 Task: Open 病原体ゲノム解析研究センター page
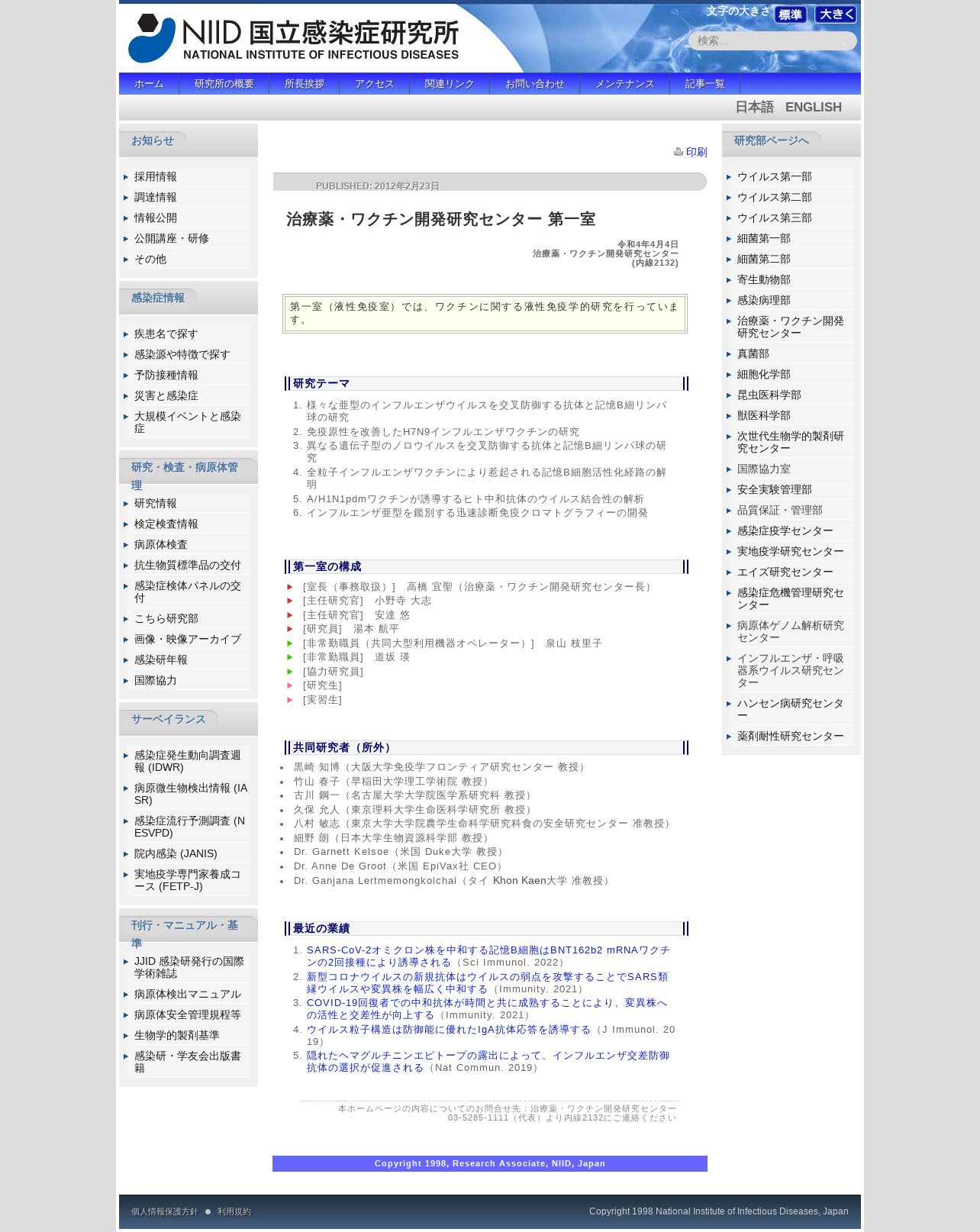791,632
